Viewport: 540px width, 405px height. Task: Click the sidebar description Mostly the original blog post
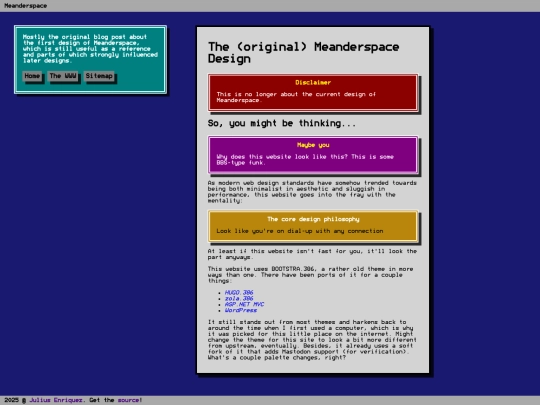point(90,49)
